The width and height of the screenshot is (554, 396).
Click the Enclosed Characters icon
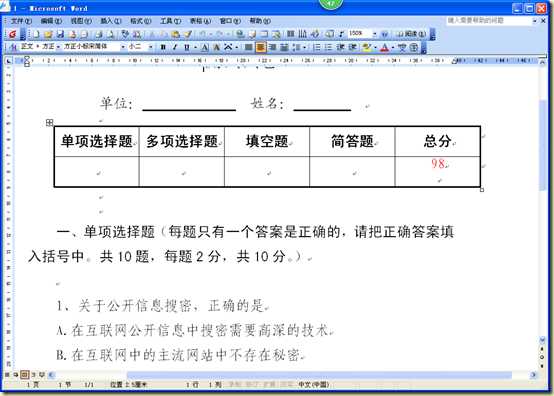(x=414, y=47)
